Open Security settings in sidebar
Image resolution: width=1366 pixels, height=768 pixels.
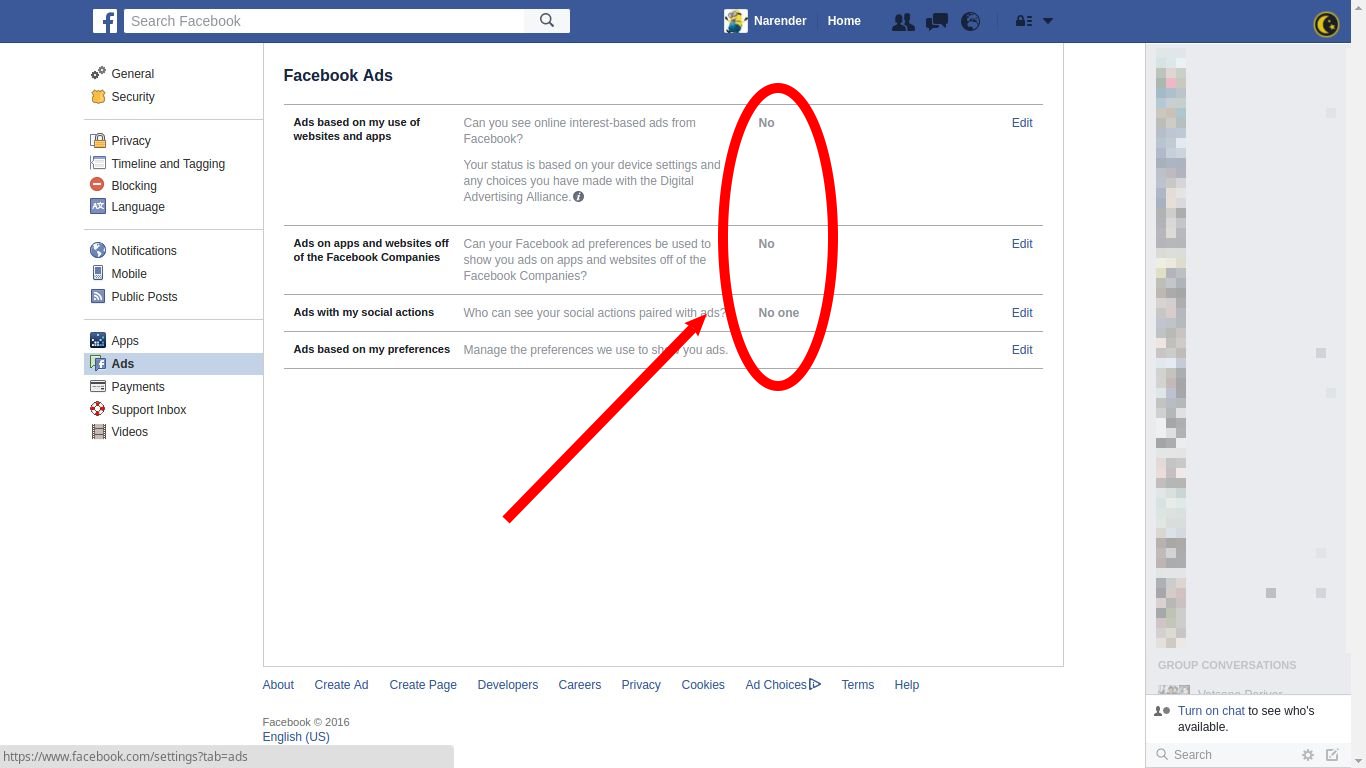[133, 97]
